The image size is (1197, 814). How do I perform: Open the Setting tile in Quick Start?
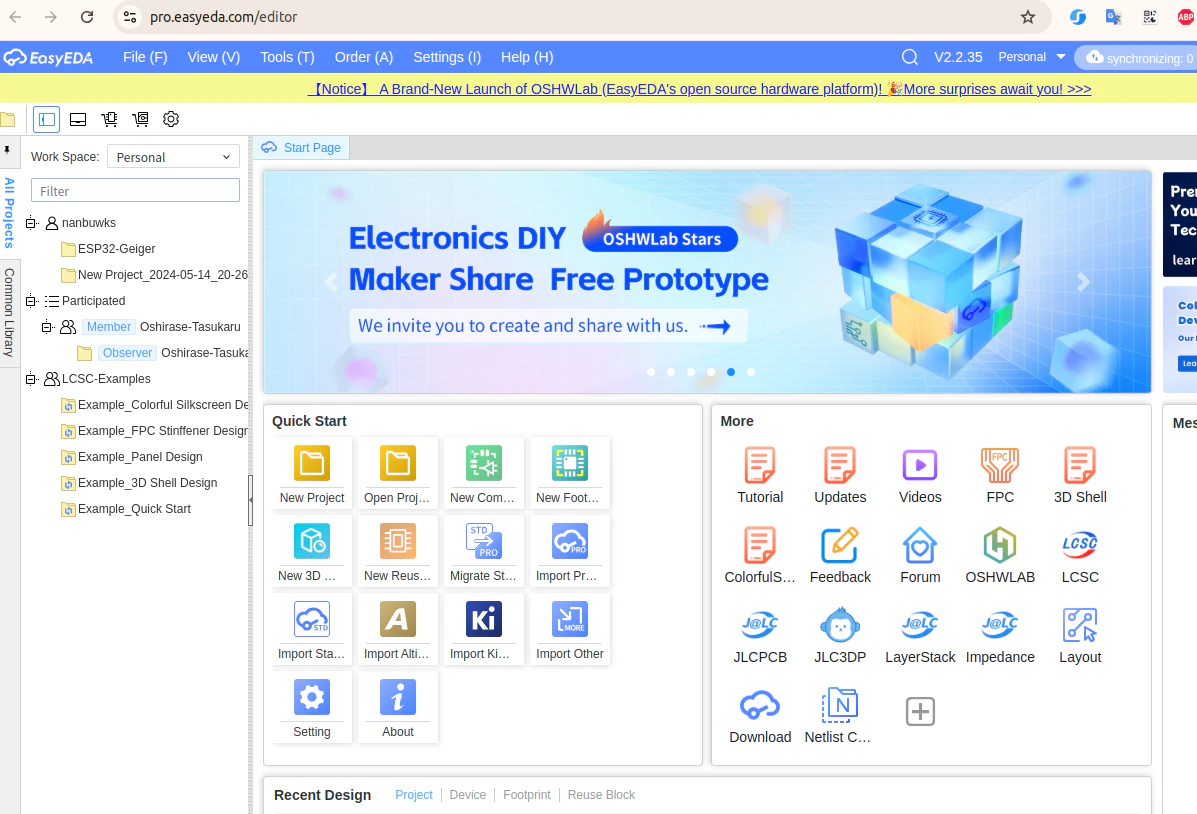pos(311,706)
